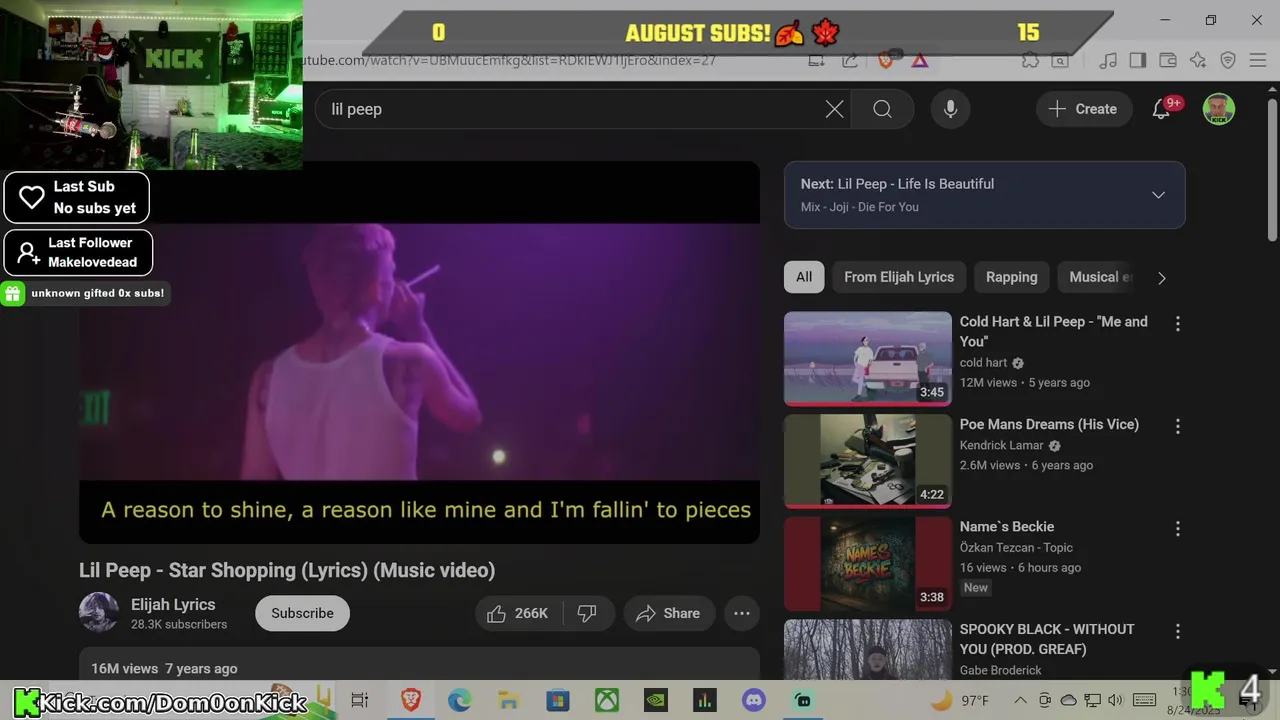
Task: Click the browser address bar URL
Action: [510, 60]
